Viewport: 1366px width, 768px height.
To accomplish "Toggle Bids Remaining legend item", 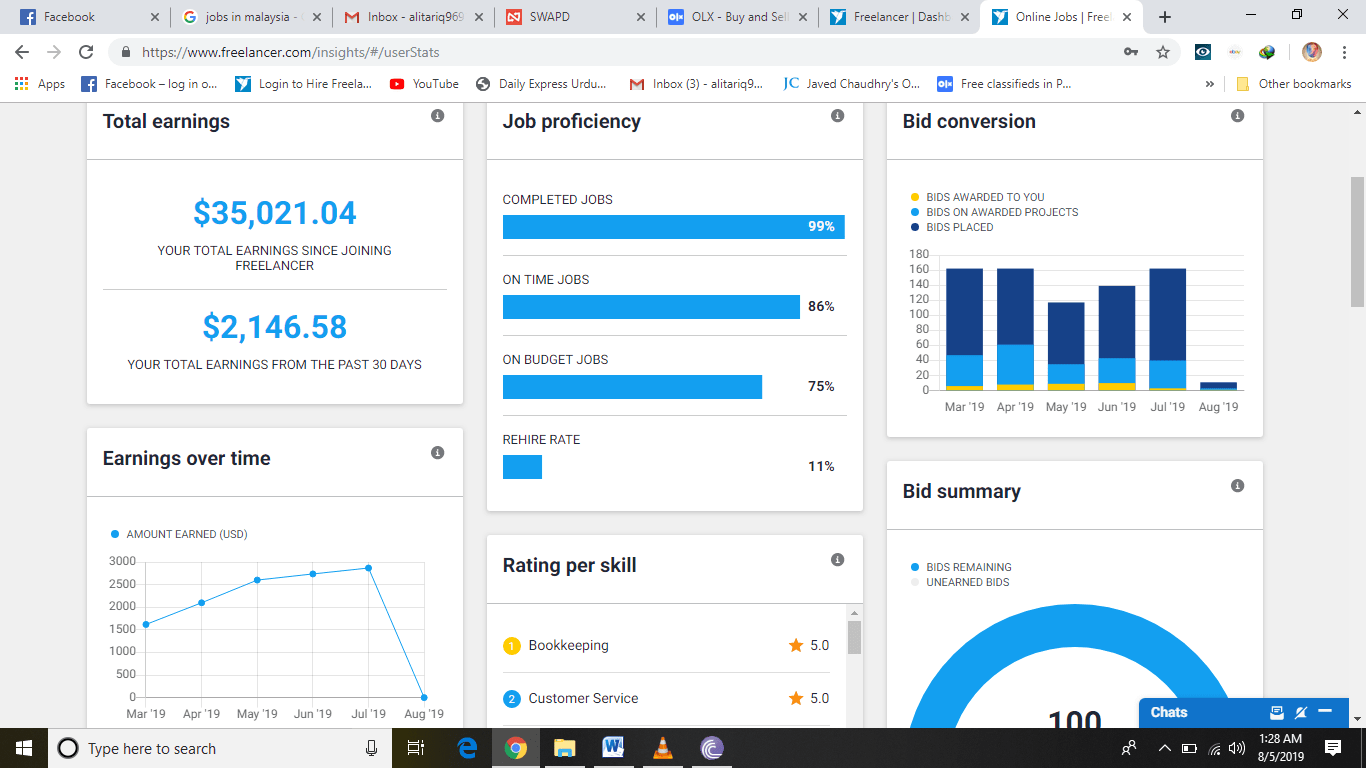I will pos(961,567).
